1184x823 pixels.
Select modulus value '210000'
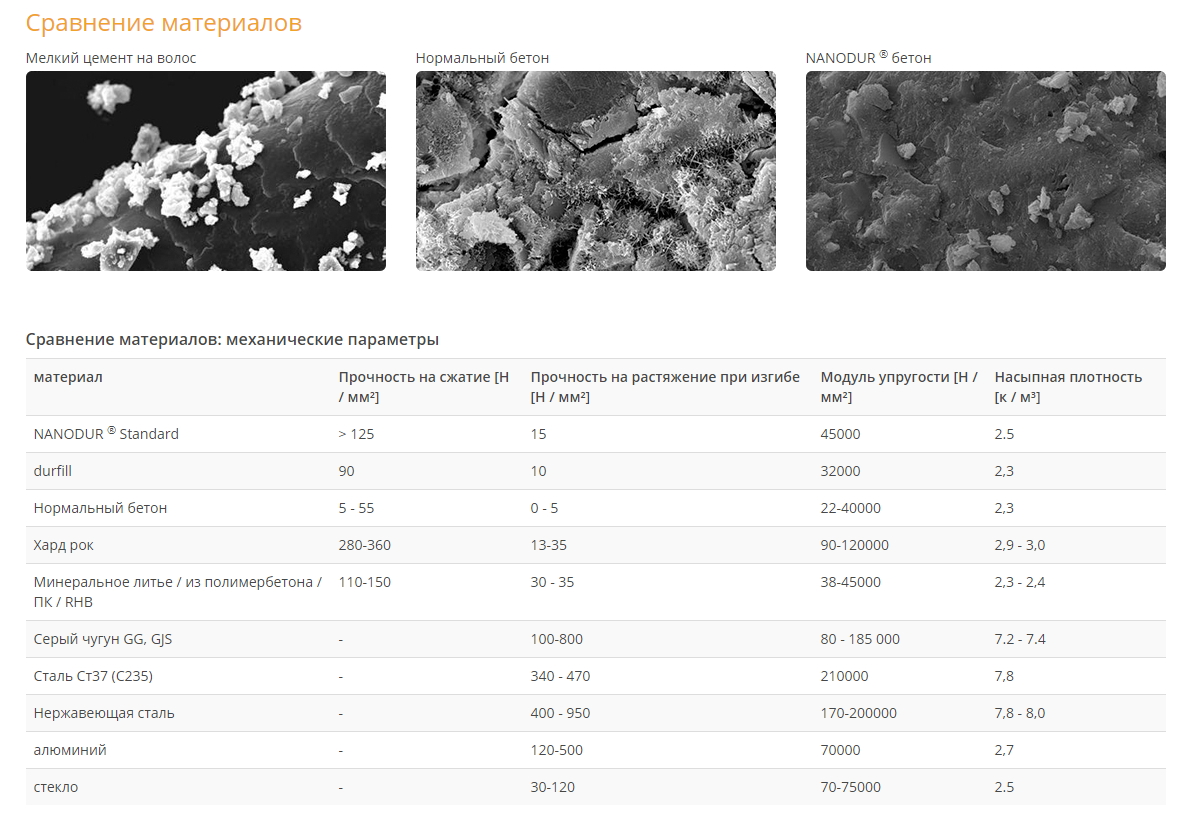pyautogui.click(x=844, y=676)
